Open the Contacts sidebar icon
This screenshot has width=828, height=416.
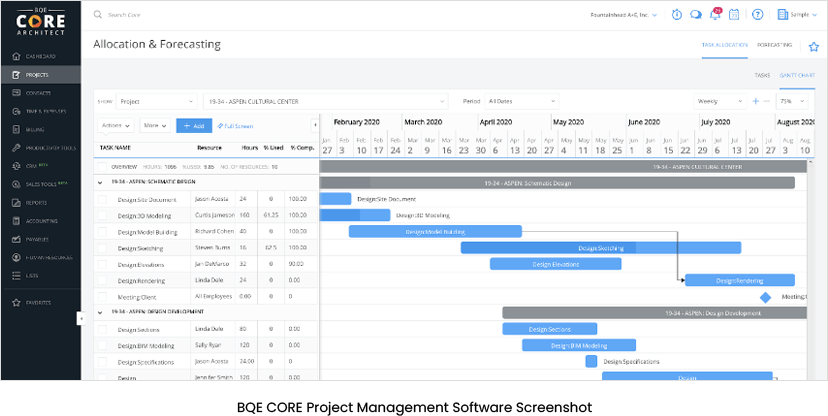(16, 93)
